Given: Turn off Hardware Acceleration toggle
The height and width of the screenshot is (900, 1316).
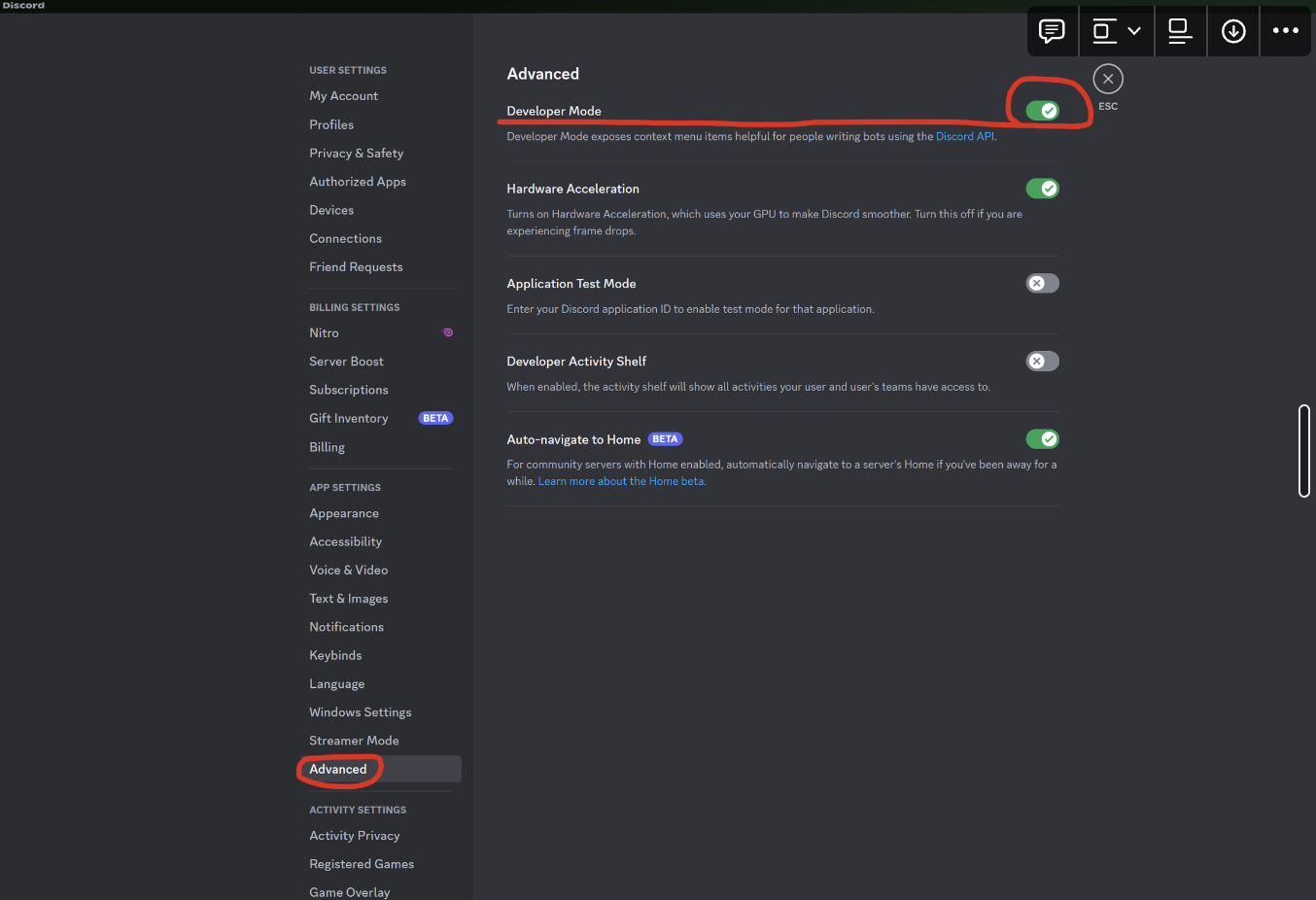Looking at the screenshot, I should [1043, 189].
